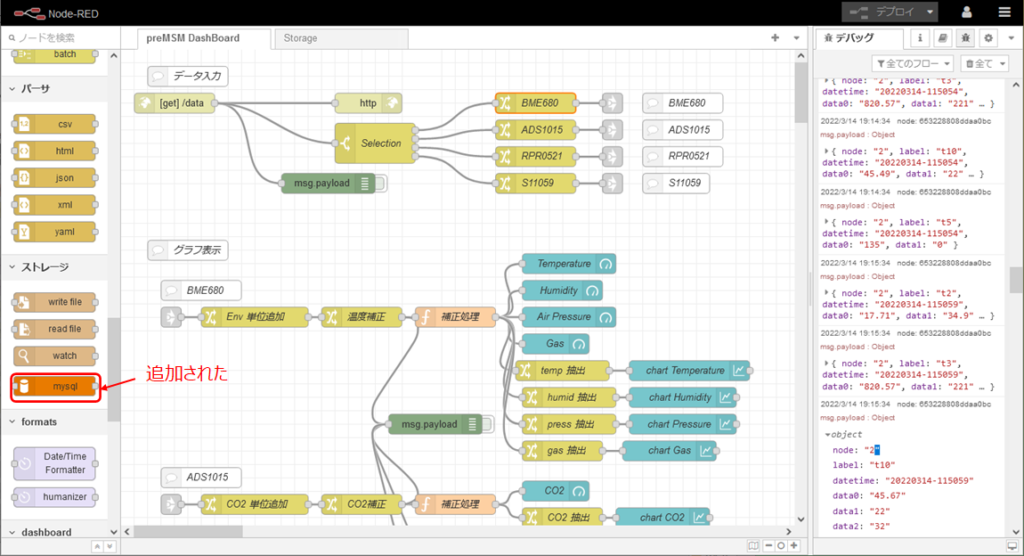Screen dimensions: 1024x556
Task: Select the json palette node
Action: [55, 178]
